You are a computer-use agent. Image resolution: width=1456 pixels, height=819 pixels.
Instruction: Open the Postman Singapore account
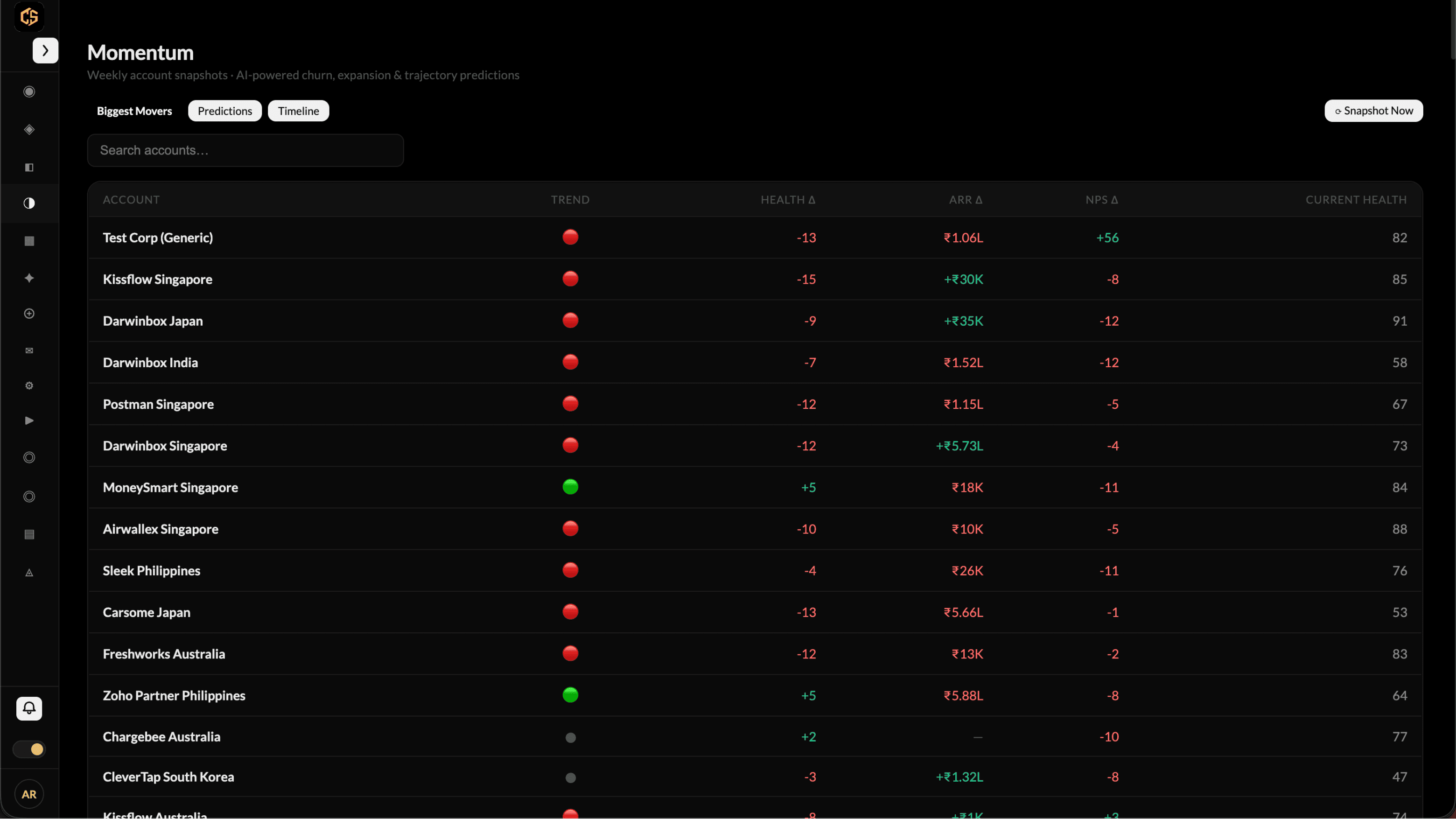pyautogui.click(x=158, y=405)
